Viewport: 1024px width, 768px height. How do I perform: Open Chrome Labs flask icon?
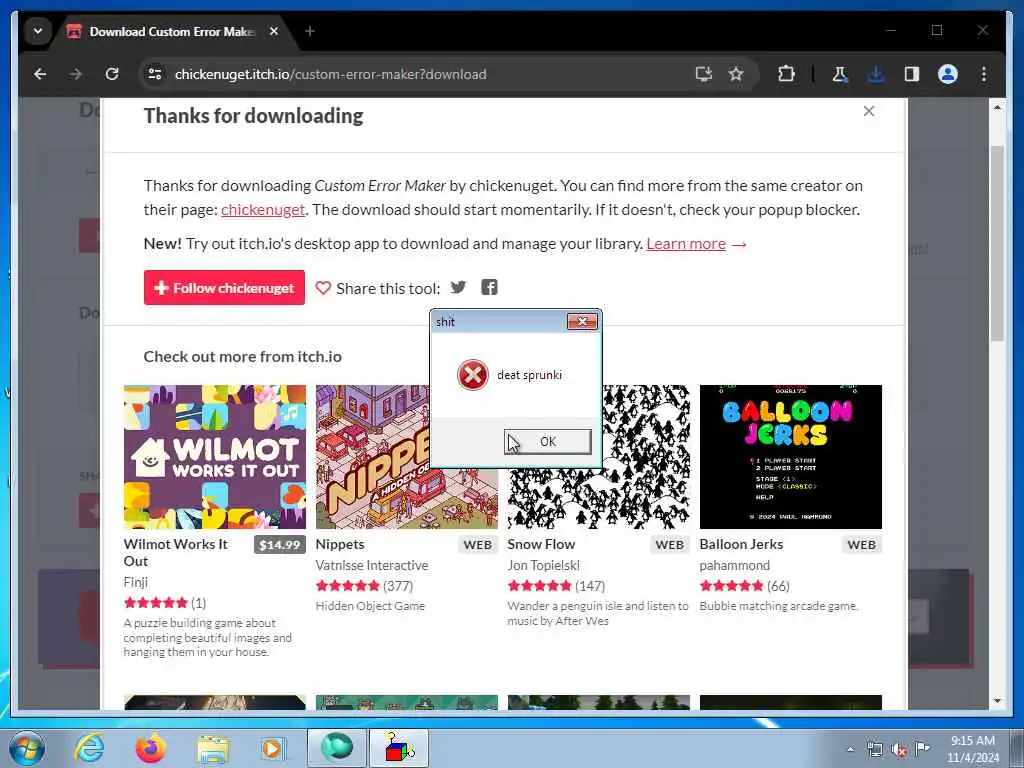[x=840, y=74]
